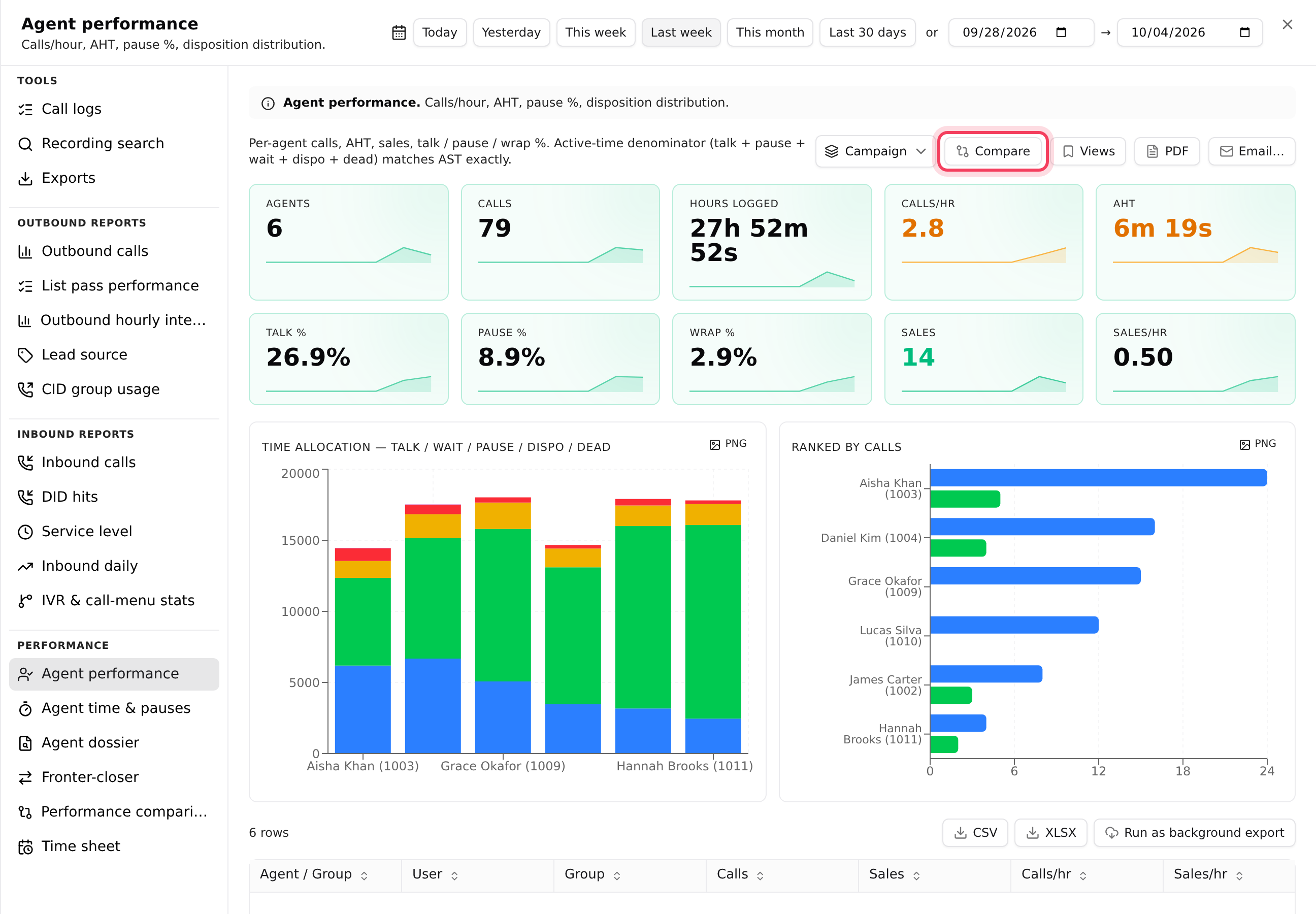Screen dimensions: 1316x914
Task: Click Daniel Kim's green sales bar
Action: tap(958, 548)
